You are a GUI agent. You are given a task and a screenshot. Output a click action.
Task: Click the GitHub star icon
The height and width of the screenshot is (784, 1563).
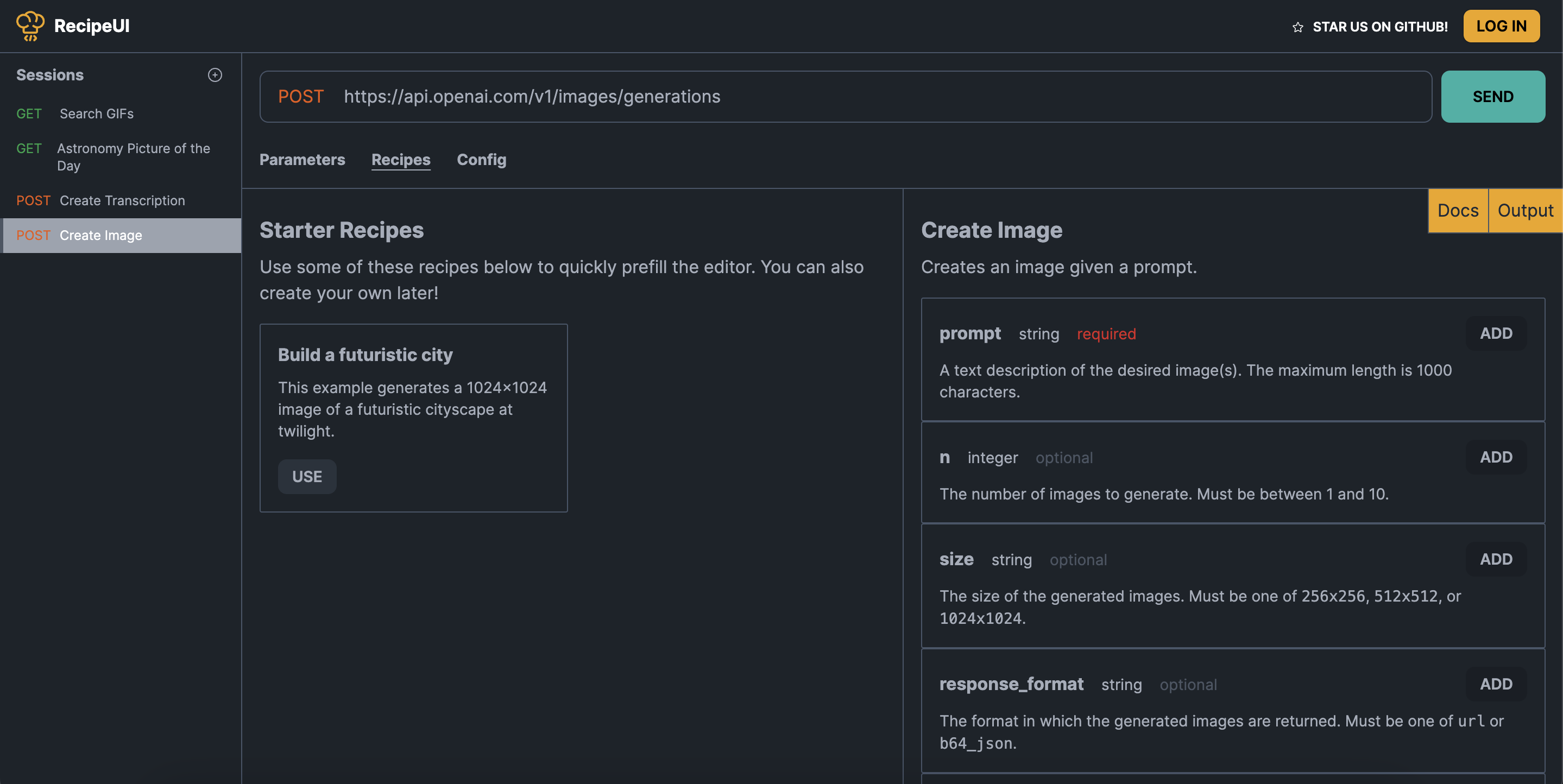pyautogui.click(x=1297, y=27)
